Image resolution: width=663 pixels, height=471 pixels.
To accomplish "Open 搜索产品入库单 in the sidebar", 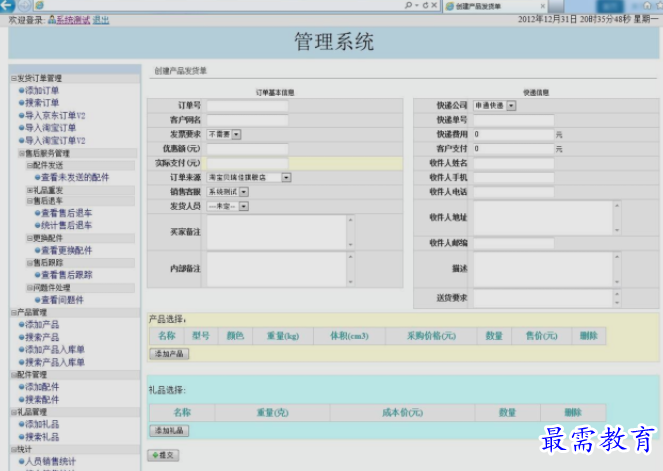I will click(55, 362).
